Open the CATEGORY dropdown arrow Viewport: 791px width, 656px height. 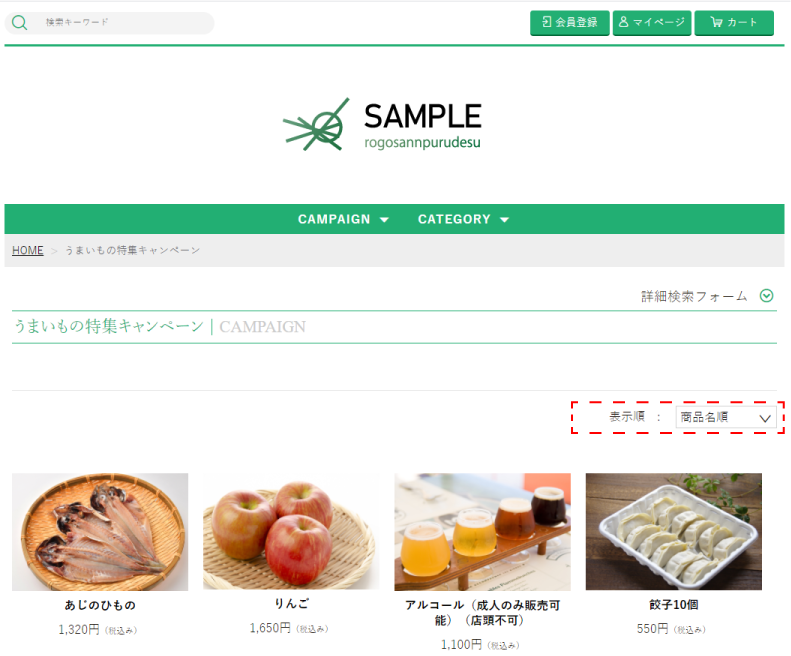(x=504, y=220)
